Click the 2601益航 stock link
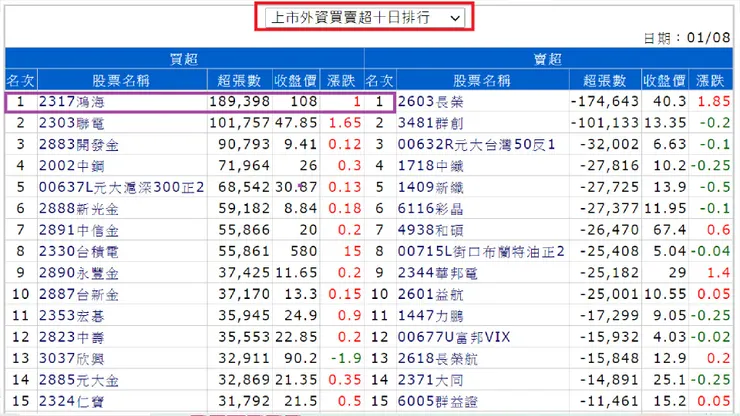The width and height of the screenshot is (740, 416). click(x=430, y=294)
